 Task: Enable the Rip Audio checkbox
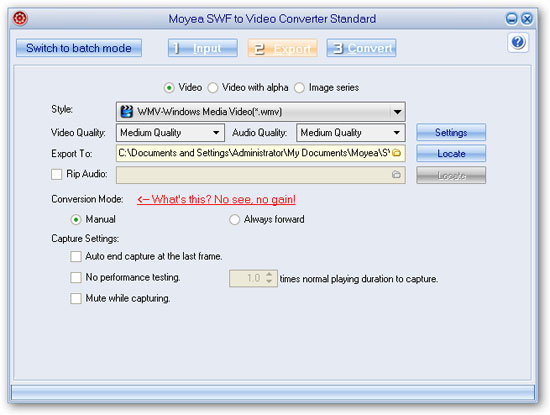point(56,174)
